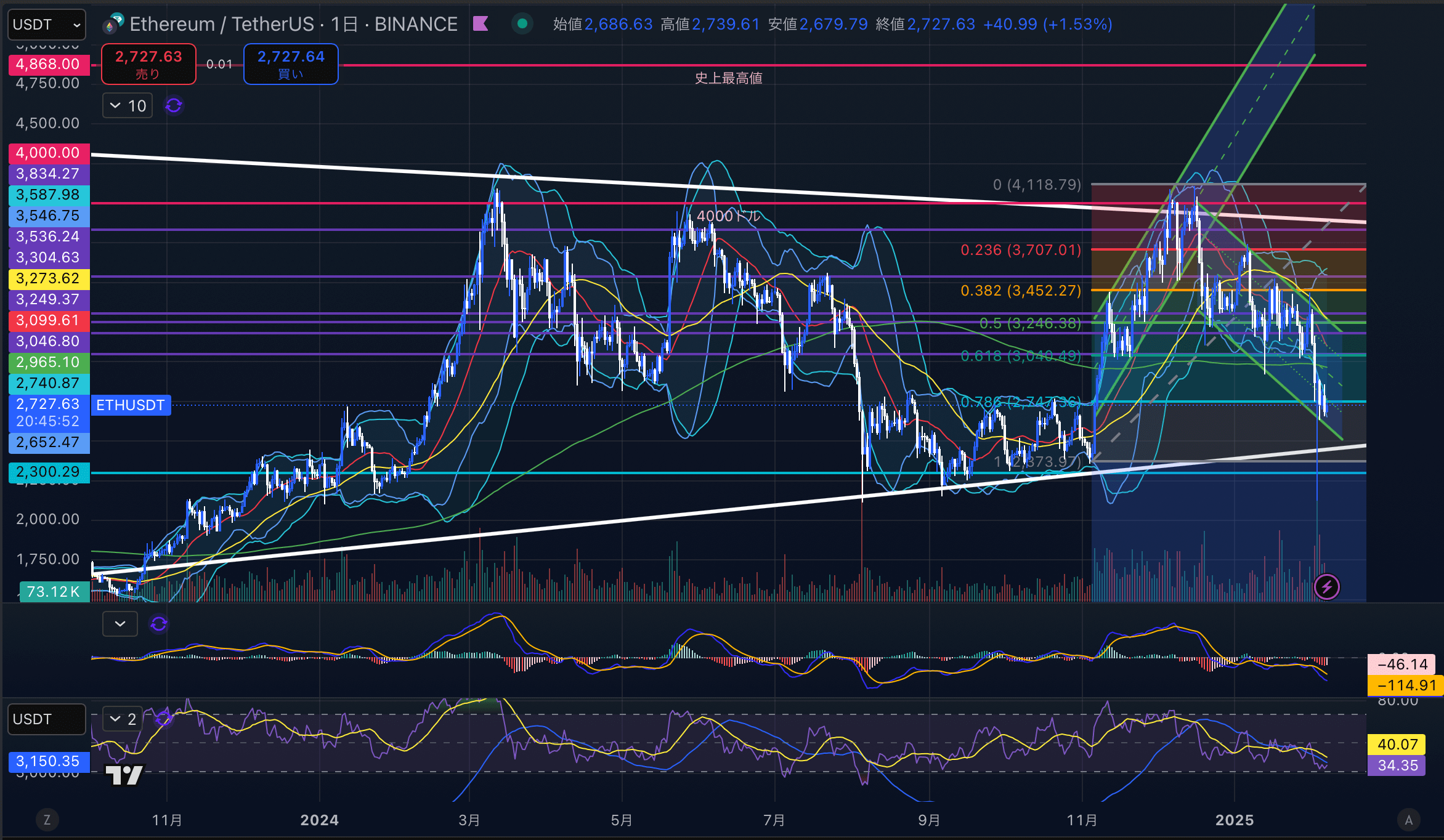Click the Z timezone button bottom left
The width and height of the screenshot is (1444, 840).
(x=47, y=820)
